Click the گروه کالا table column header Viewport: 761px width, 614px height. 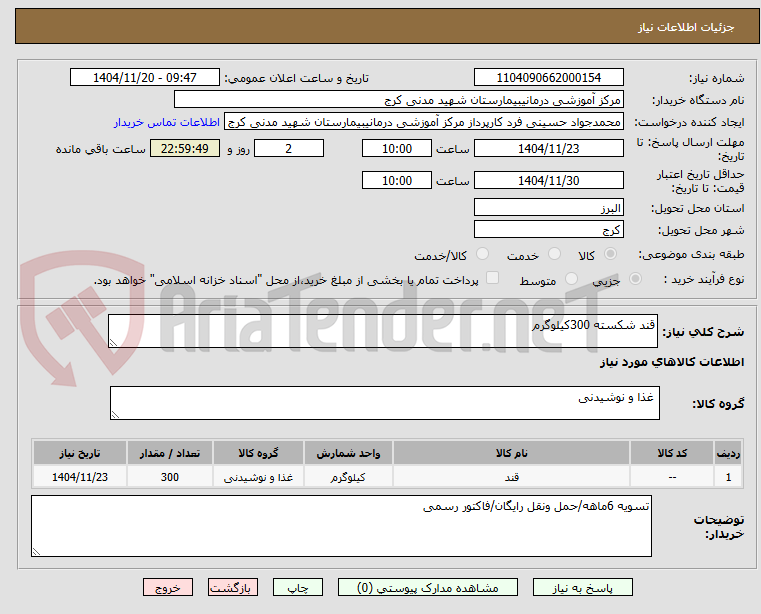258,453
